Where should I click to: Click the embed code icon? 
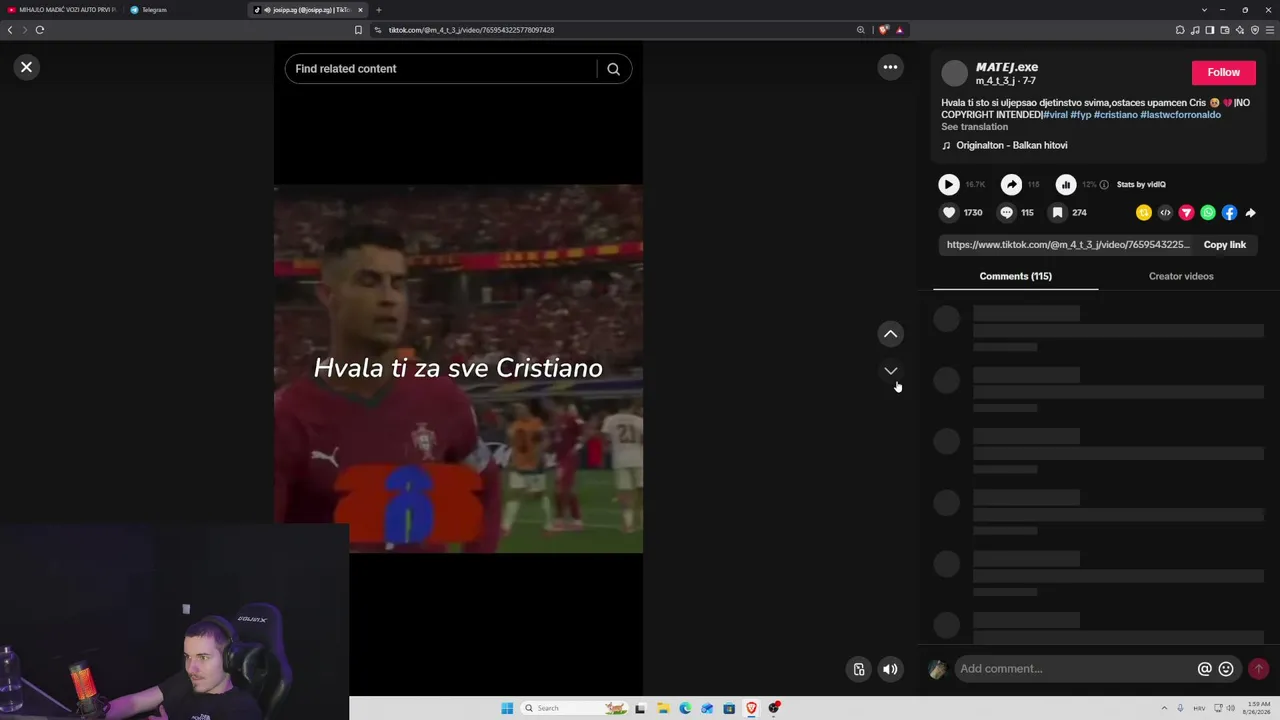[x=1165, y=212]
